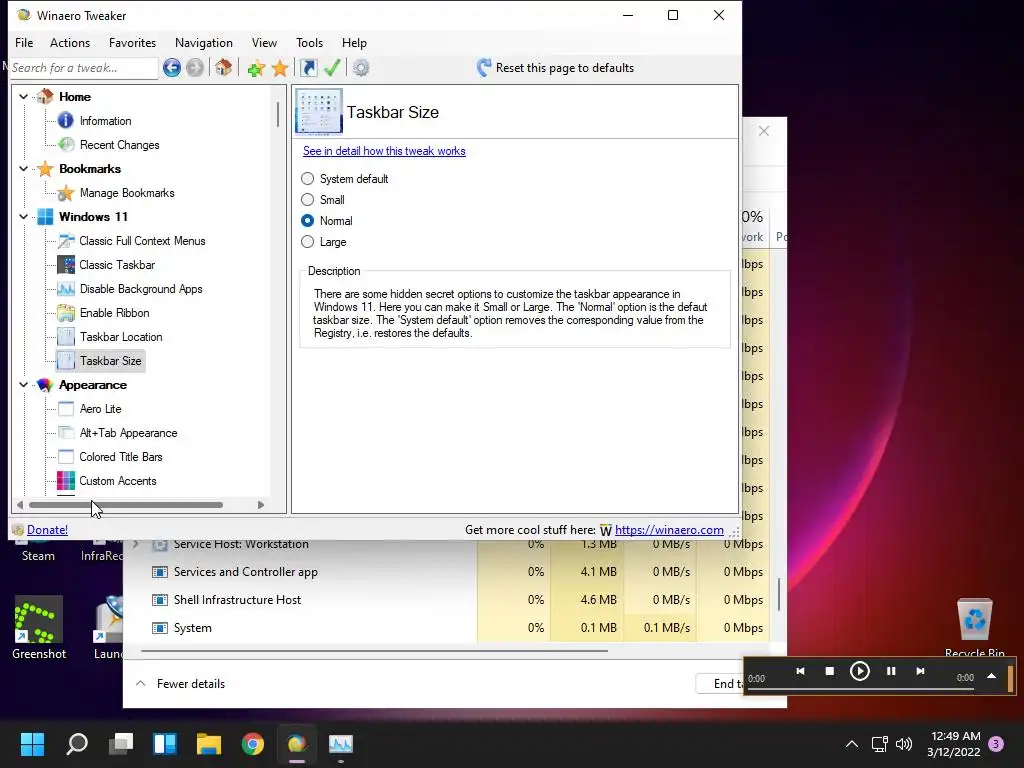This screenshot has height=768, width=1024.
Task: Collapse the Appearance tree node
Action: (24, 385)
